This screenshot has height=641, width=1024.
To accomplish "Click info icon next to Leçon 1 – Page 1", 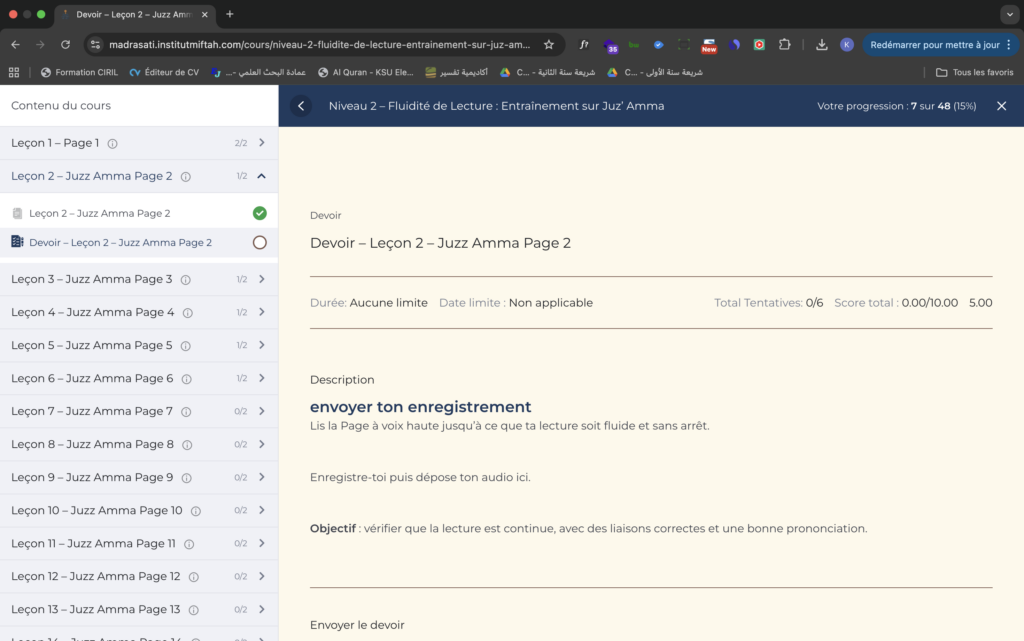I will coord(112,143).
